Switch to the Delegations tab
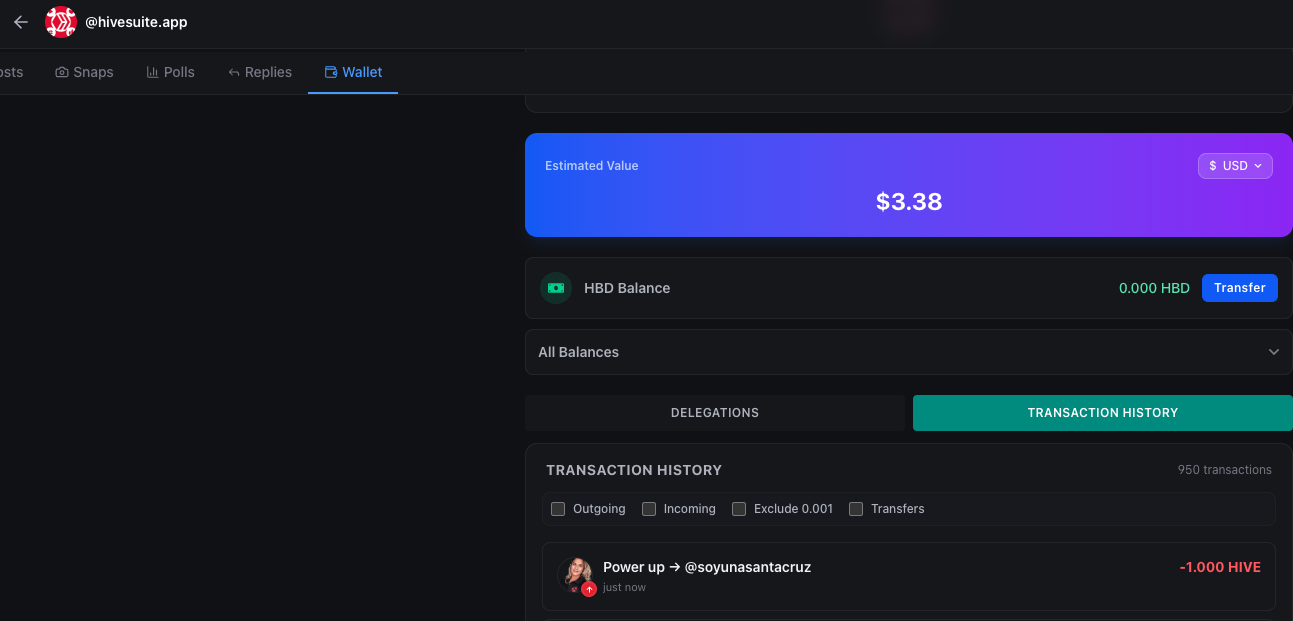Screen dimensions: 1293x621 coord(715,413)
